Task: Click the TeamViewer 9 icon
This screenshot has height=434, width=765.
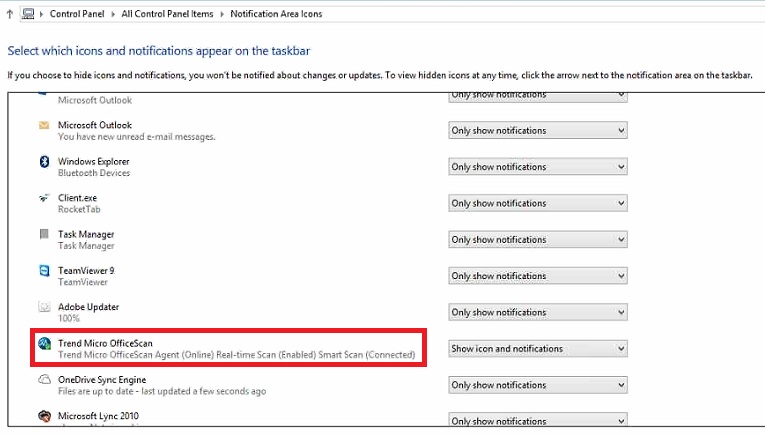Action: pyautogui.click(x=44, y=271)
